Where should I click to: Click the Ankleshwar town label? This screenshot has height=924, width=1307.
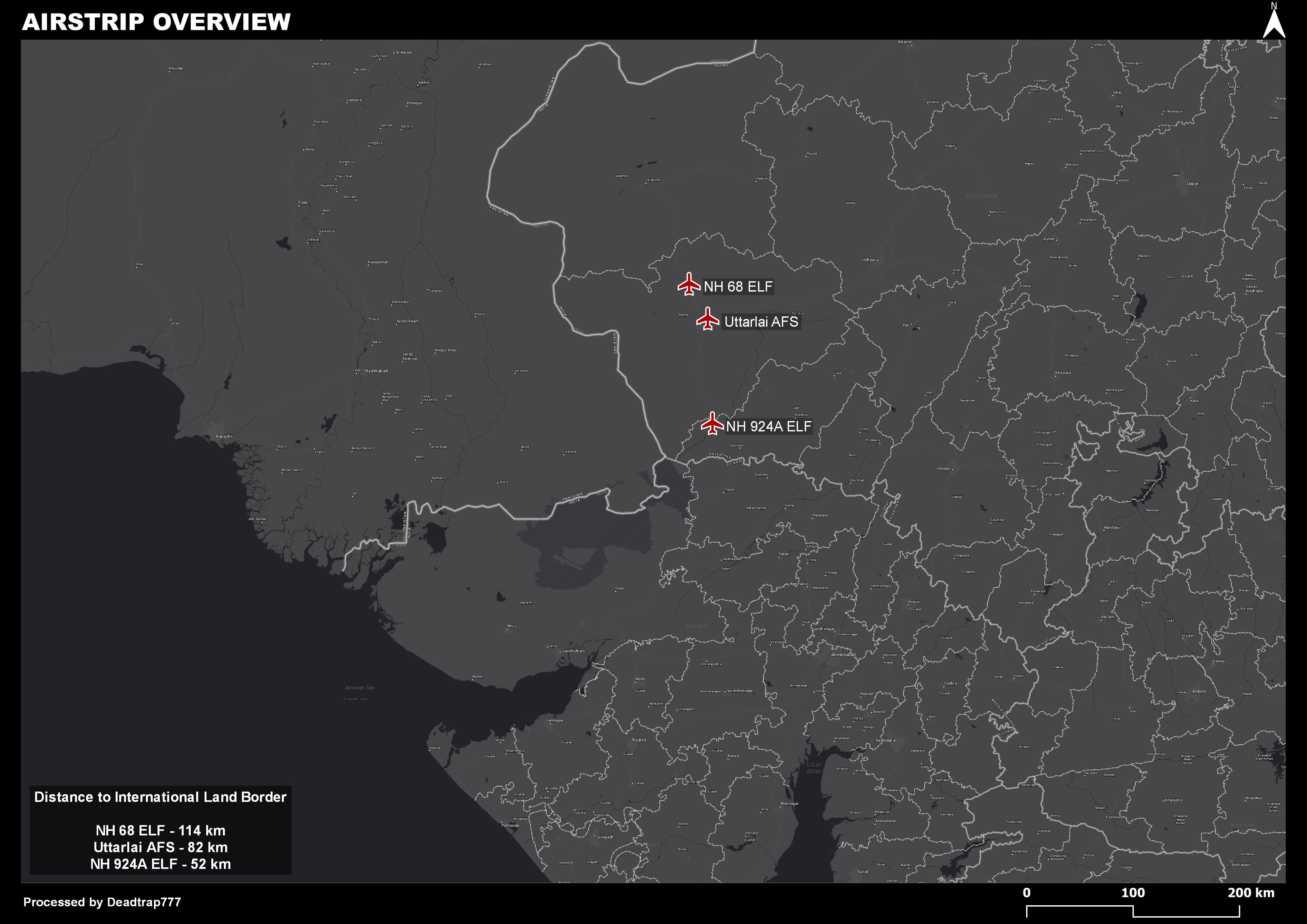pyautogui.click(x=885, y=821)
